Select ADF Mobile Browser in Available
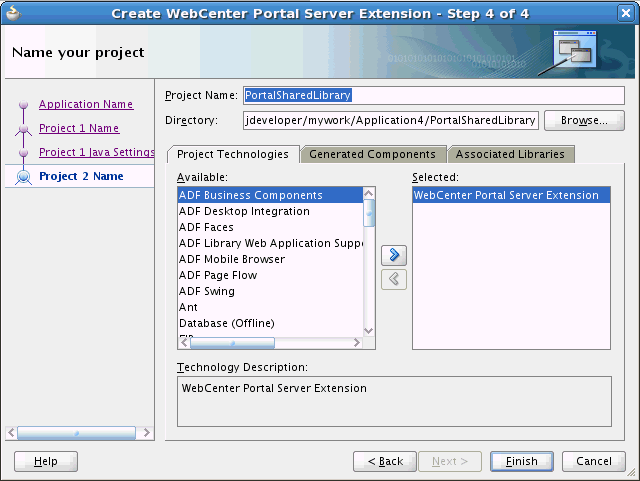This screenshot has height=481, width=640. coord(270,259)
